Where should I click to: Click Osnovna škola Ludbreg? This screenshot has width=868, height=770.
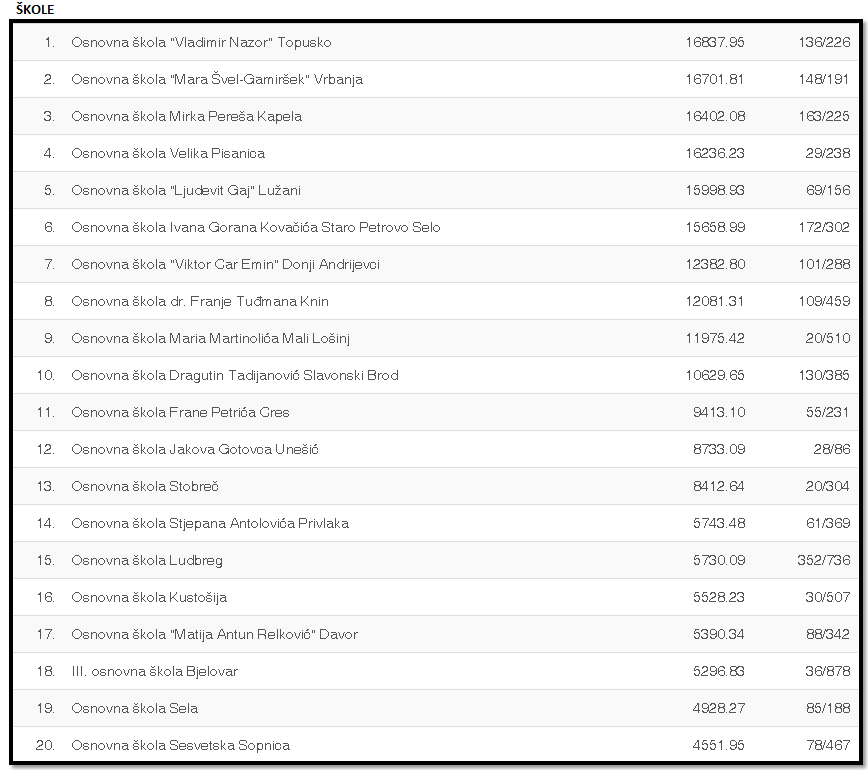(x=147, y=561)
